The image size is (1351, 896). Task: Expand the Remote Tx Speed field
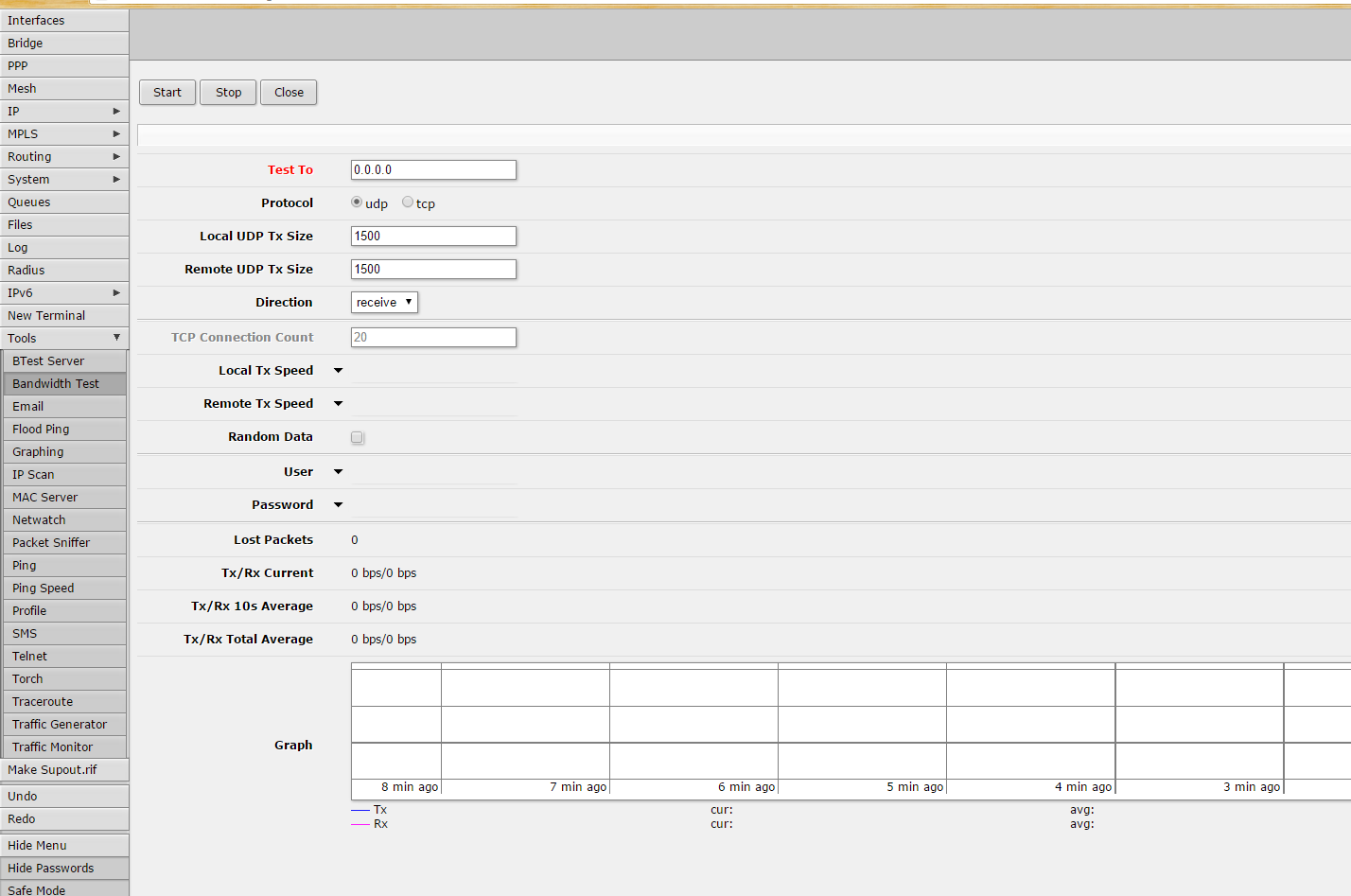338,404
